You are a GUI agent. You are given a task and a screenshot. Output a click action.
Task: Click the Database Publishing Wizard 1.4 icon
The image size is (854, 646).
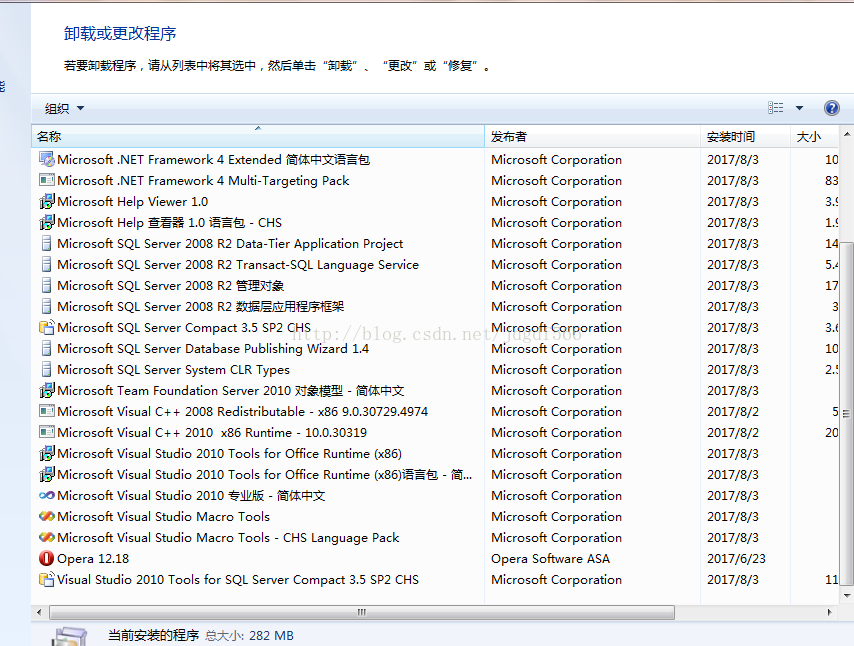tap(47, 349)
